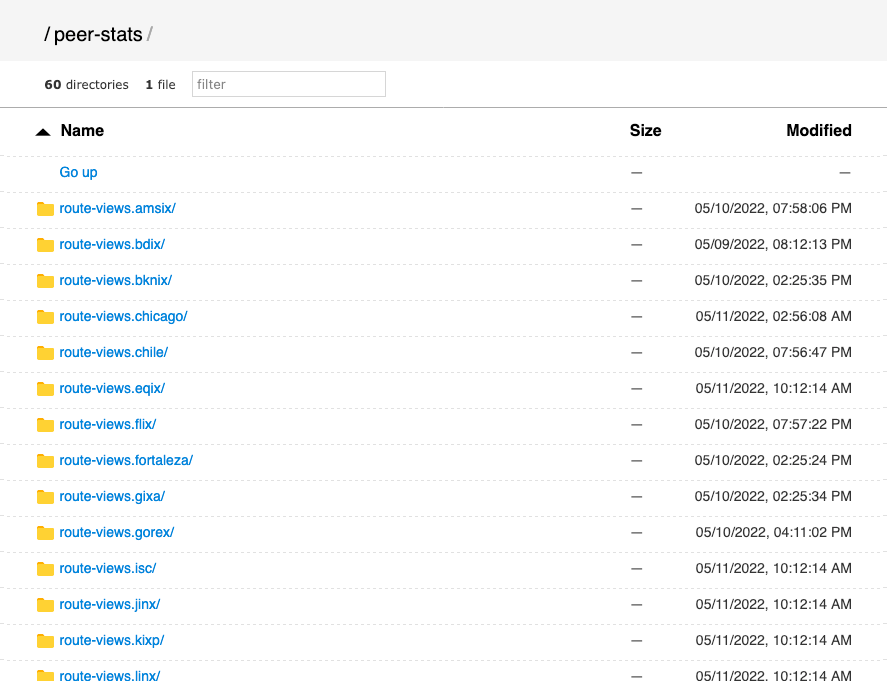Select timestamp 05/10/2022, 07:57:22 PM
The height and width of the screenshot is (681, 887).
(x=773, y=424)
